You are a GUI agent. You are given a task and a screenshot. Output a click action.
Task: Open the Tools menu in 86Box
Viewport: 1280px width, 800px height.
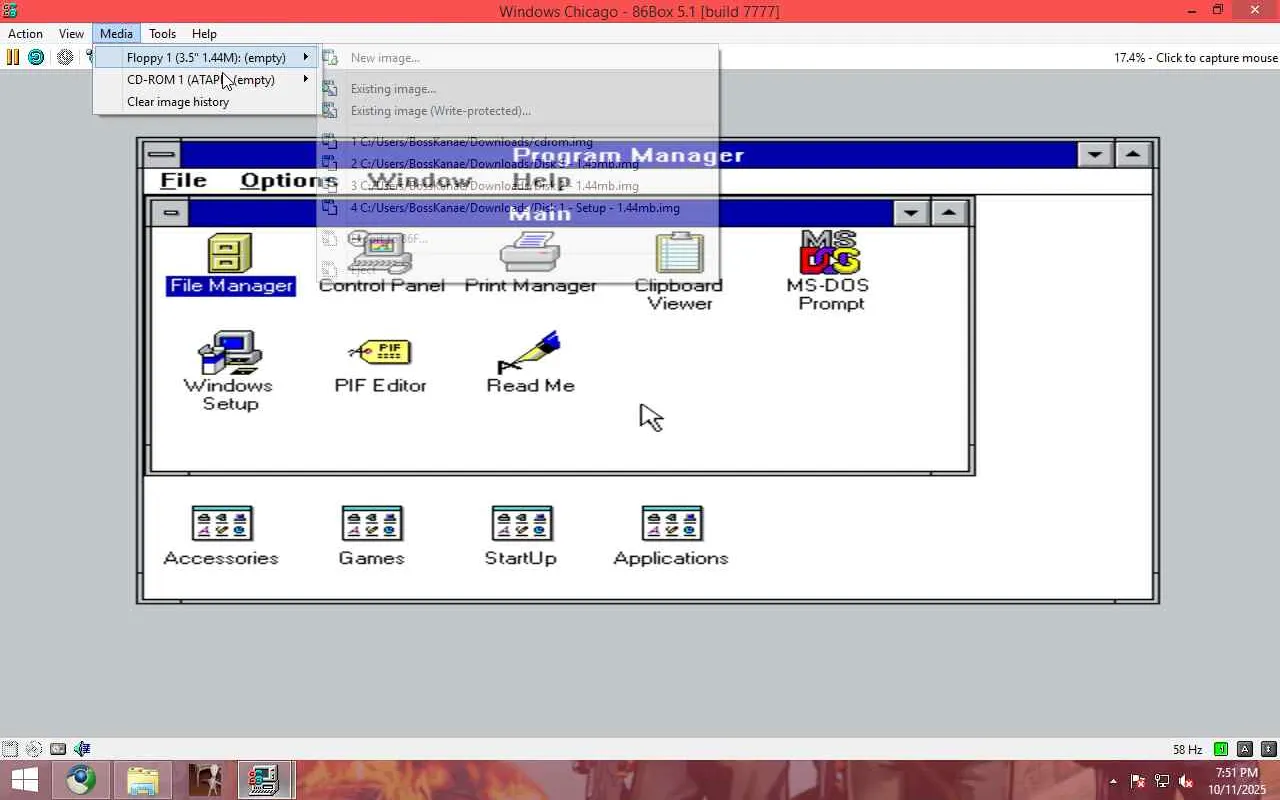[x=162, y=34]
